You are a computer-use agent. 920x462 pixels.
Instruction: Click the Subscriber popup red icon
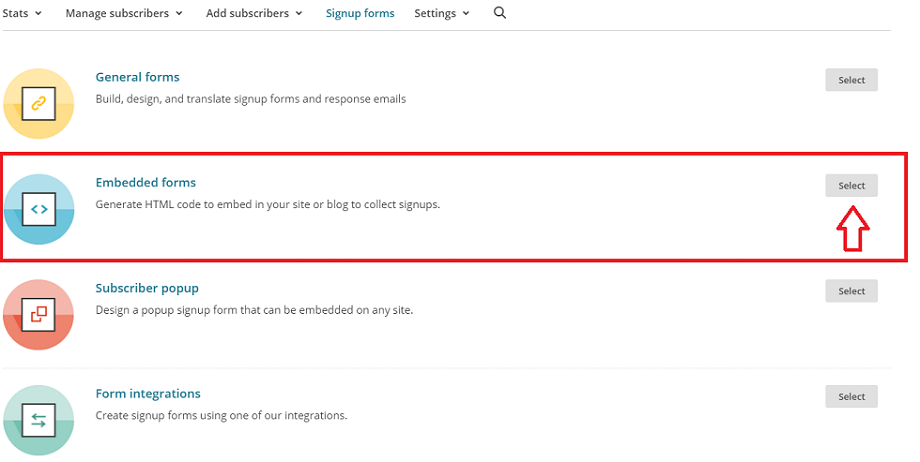[39, 315]
